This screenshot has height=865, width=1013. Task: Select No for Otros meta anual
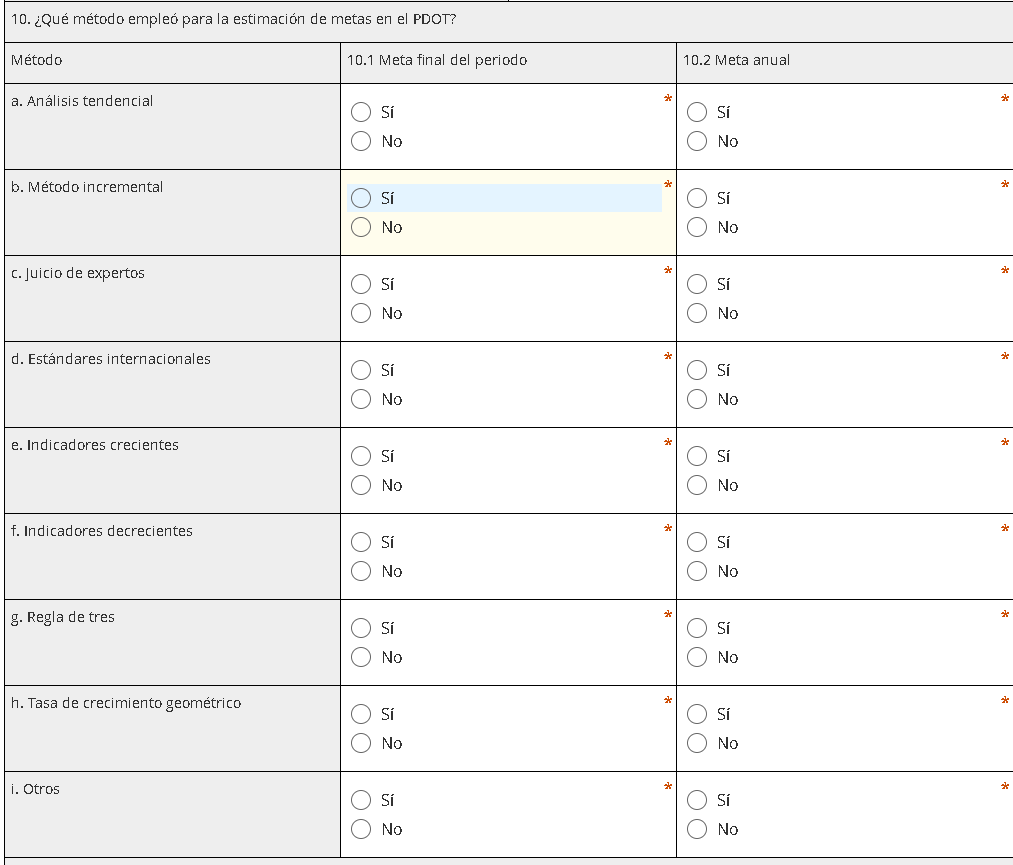tap(697, 829)
